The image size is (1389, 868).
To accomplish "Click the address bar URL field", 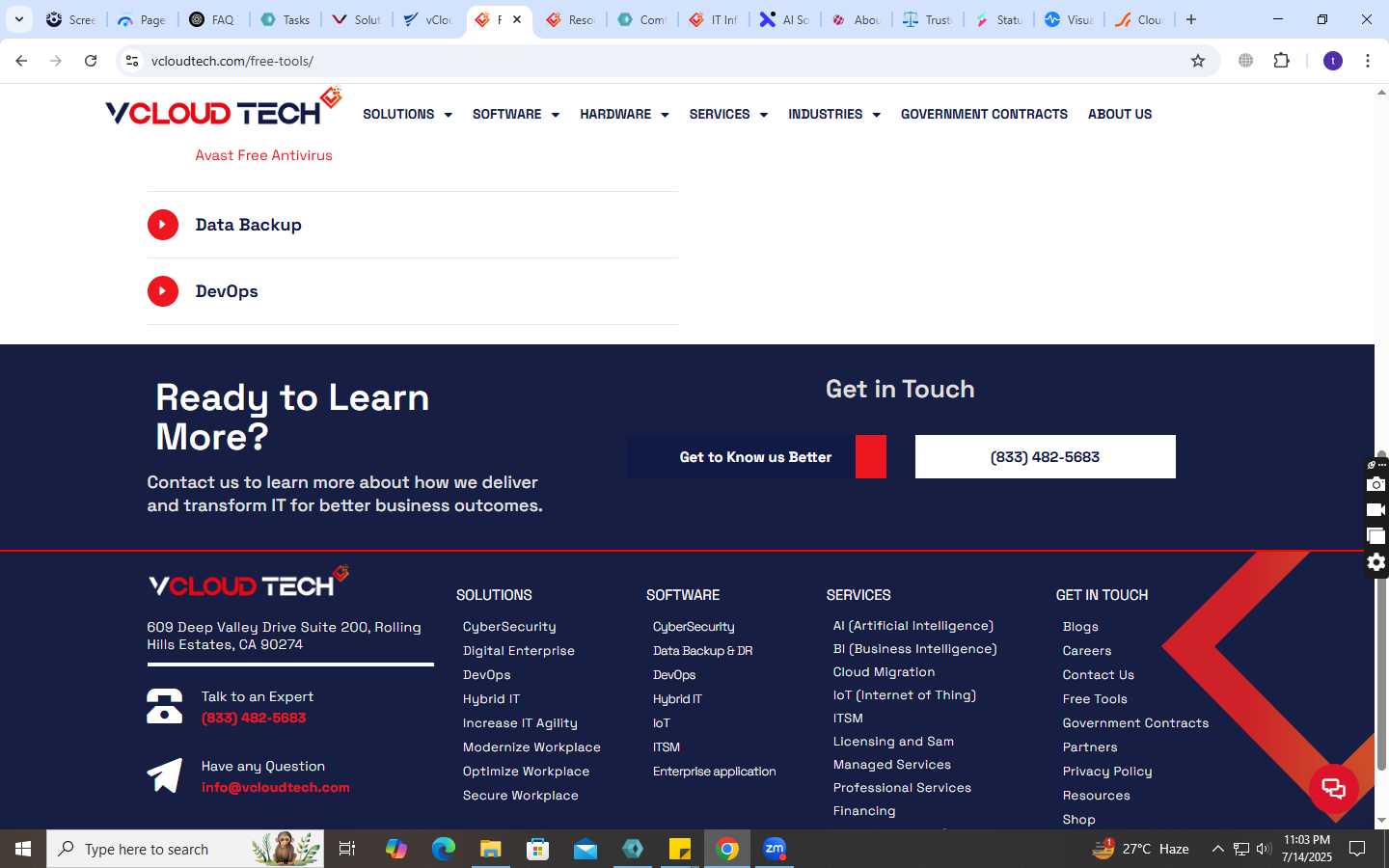I will click(666, 61).
